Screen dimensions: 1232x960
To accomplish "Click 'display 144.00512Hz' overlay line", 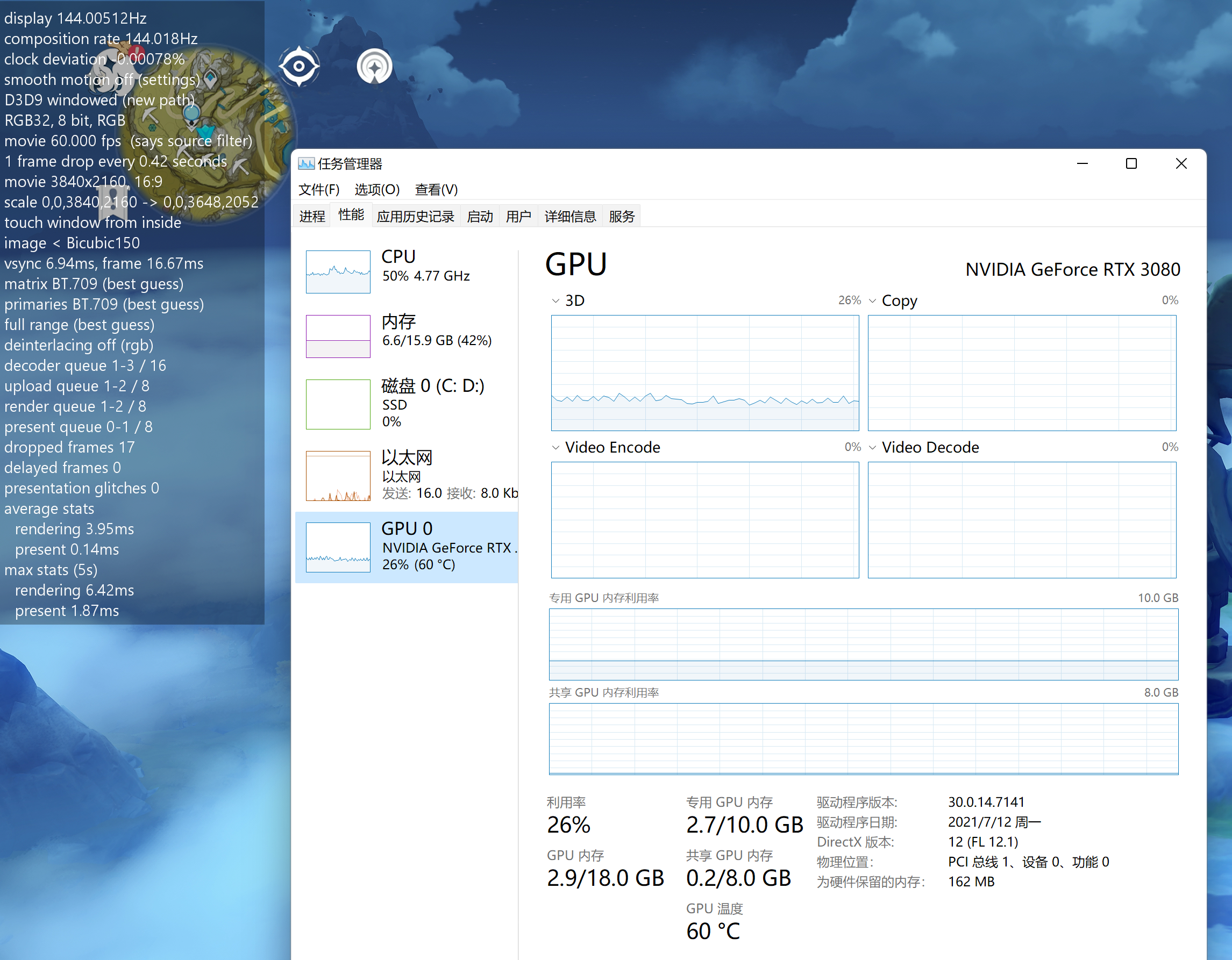I will pyautogui.click(x=76, y=18).
